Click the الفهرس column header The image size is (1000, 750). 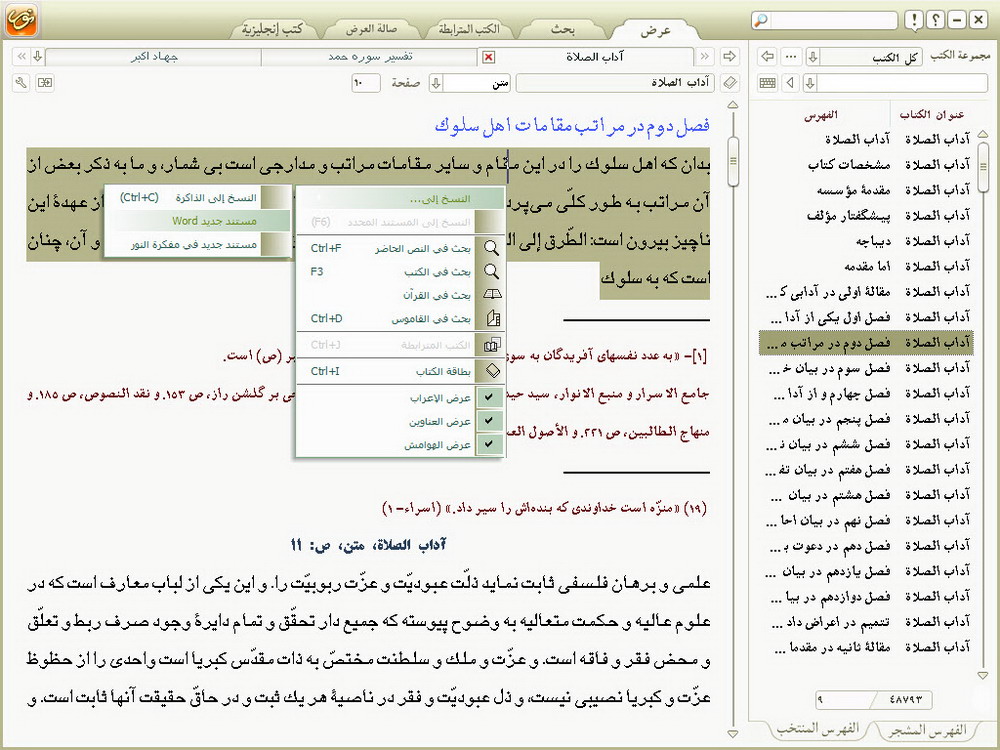click(x=821, y=115)
